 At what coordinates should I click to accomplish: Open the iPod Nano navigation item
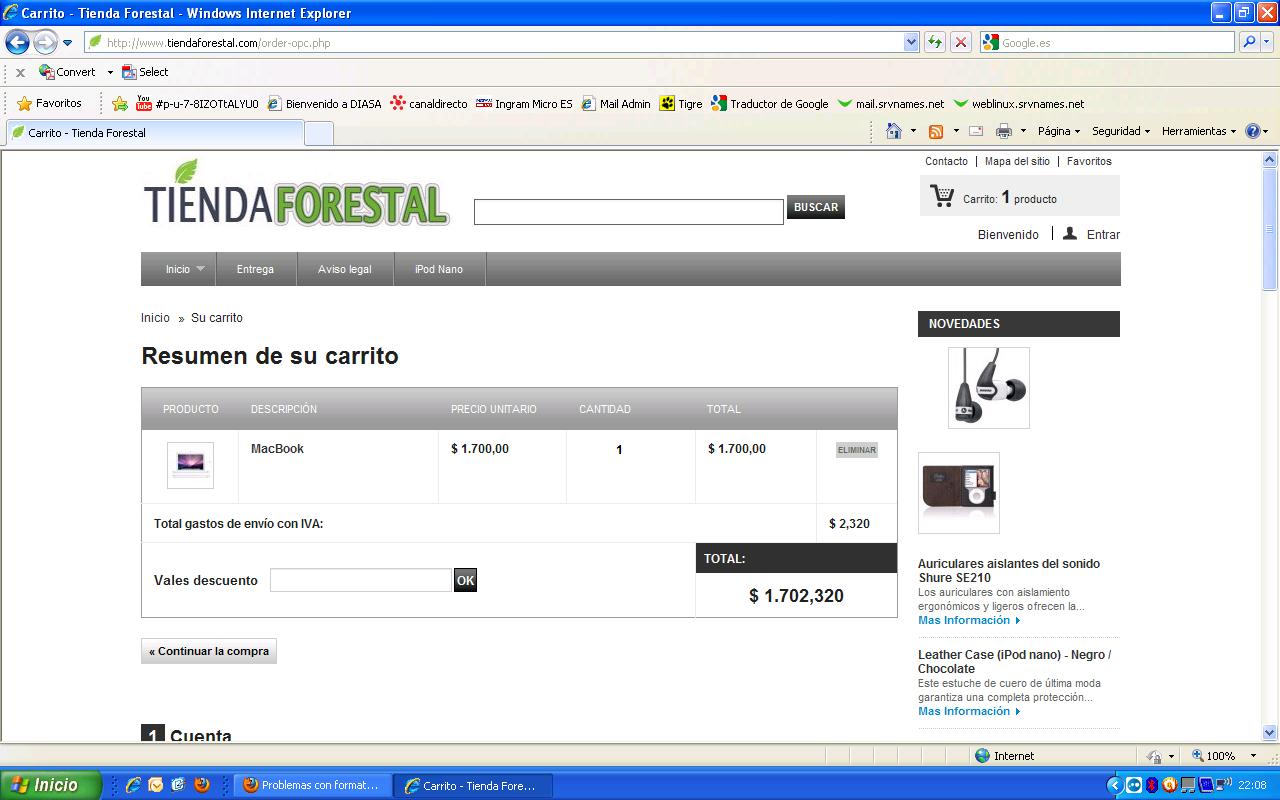pos(439,269)
